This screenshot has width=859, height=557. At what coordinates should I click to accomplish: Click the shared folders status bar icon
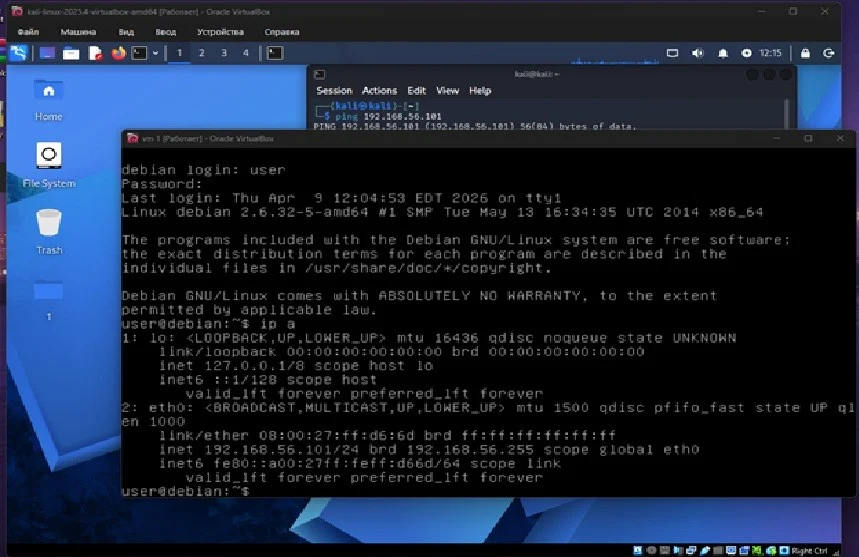[x=718, y=550]
